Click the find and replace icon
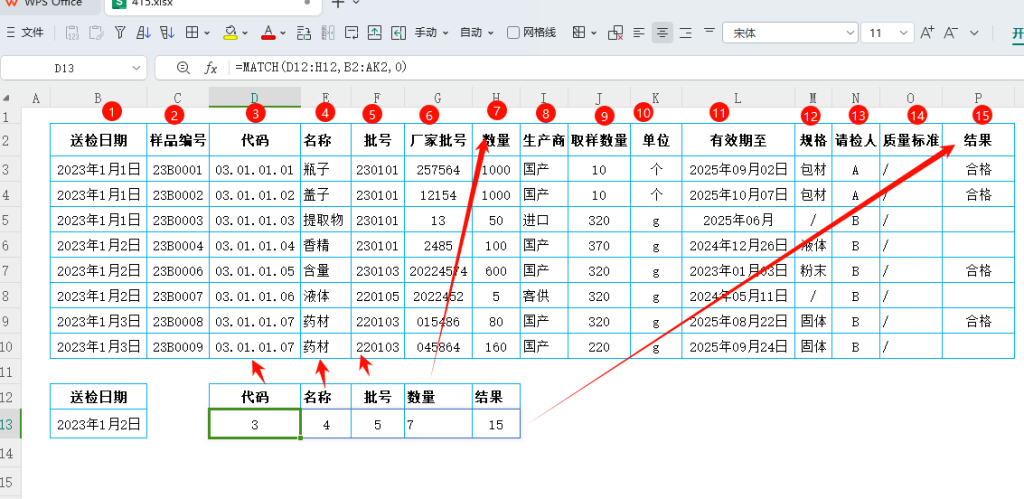Screen dimensions: 1024x499 click(x=304, y=33)
